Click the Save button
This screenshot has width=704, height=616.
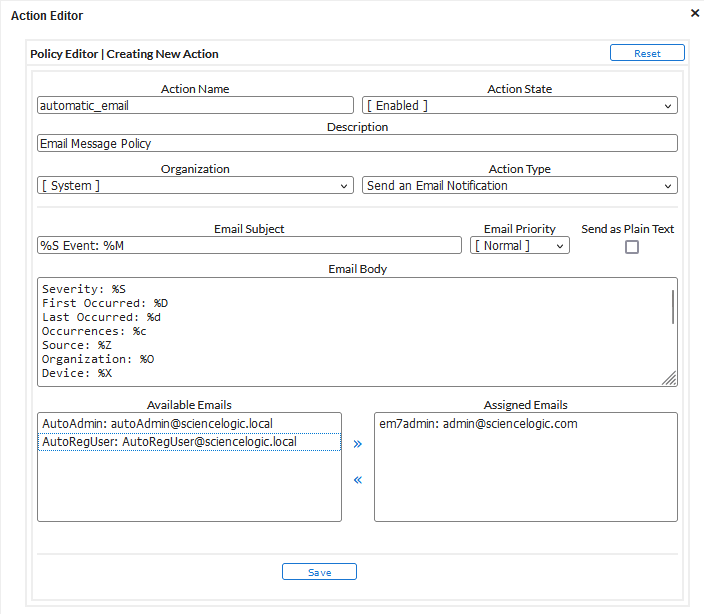coord(319,572)
